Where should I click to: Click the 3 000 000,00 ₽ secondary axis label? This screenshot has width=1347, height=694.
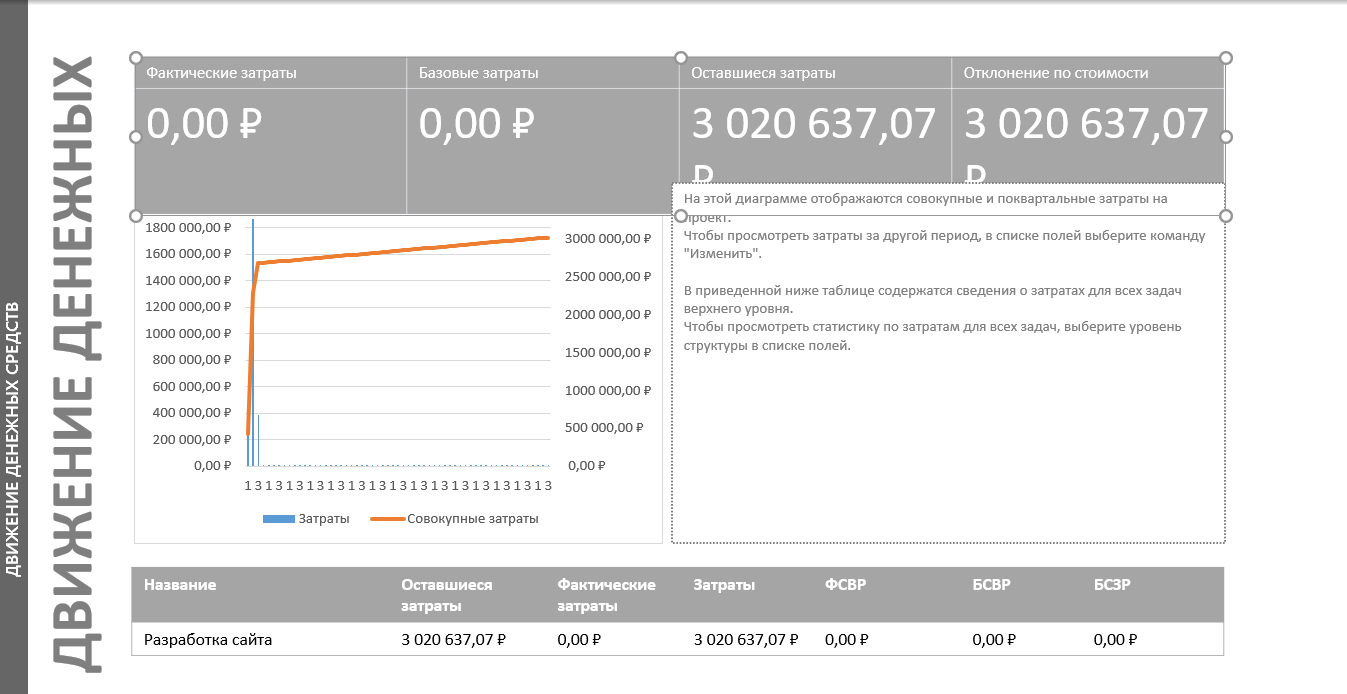(608, 239)
